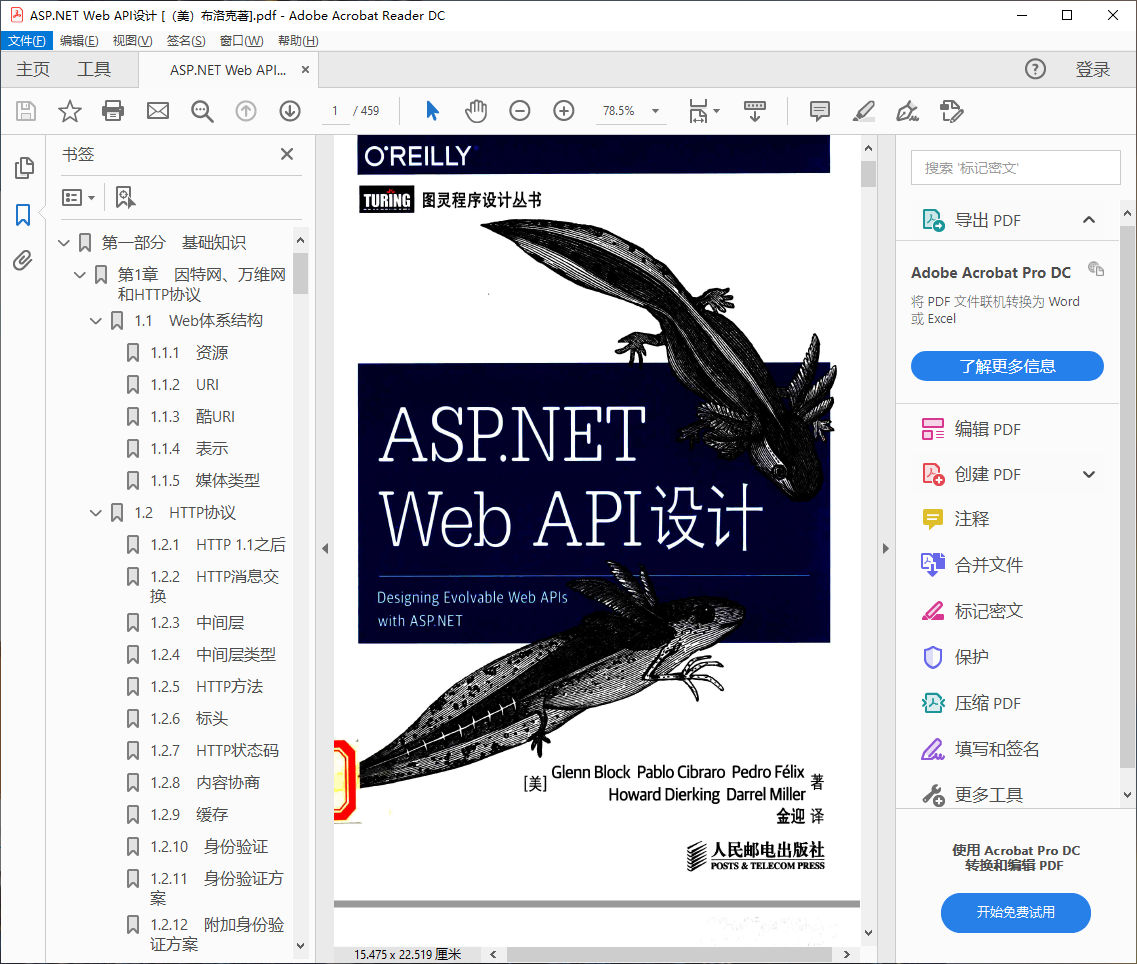Activate the hand pan tool
The width and height of the screenshot is (1137, 964).
pos(476,111)
